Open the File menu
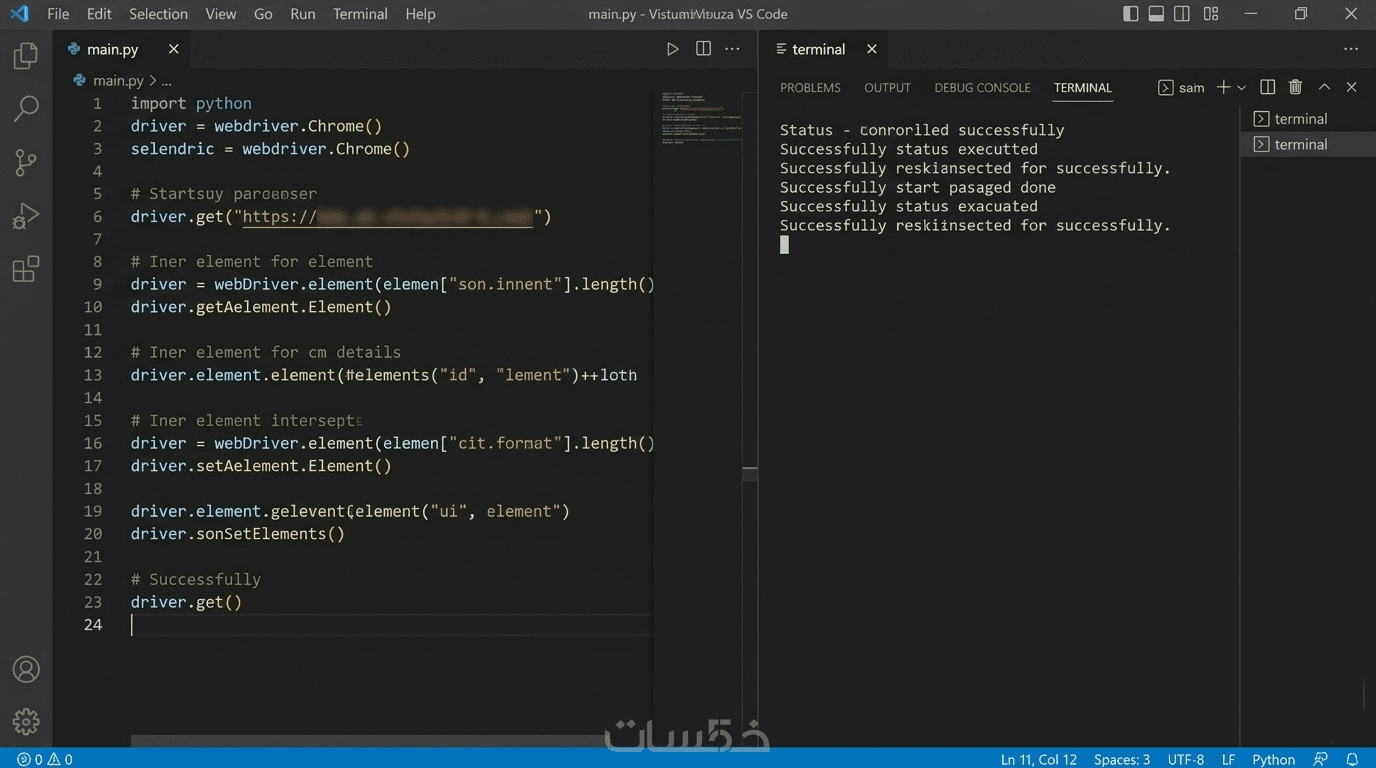The height and width of the screenshot is (768, 1376). pos(58,14)
